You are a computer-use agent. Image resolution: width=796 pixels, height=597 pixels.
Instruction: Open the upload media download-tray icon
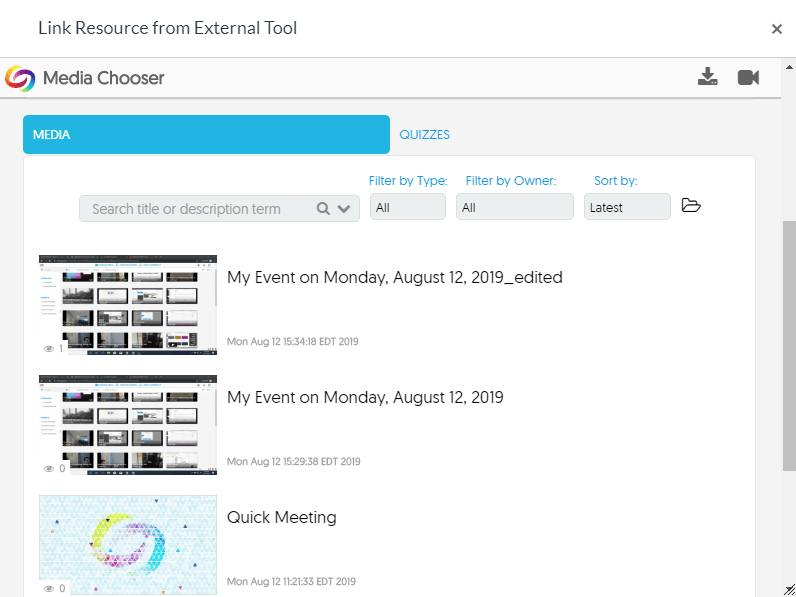click(707, 77)
